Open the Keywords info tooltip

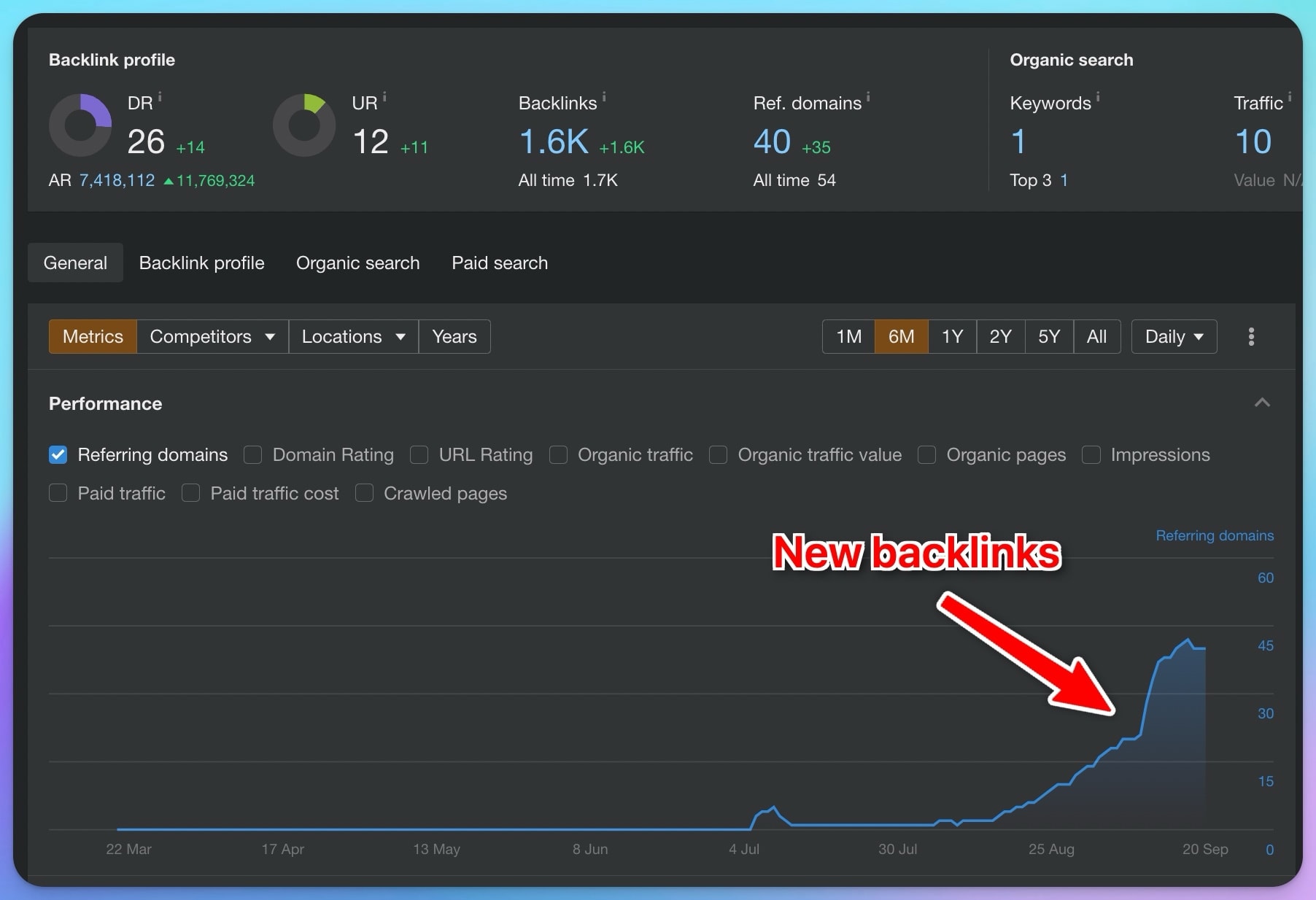[x=1099, y=96]
